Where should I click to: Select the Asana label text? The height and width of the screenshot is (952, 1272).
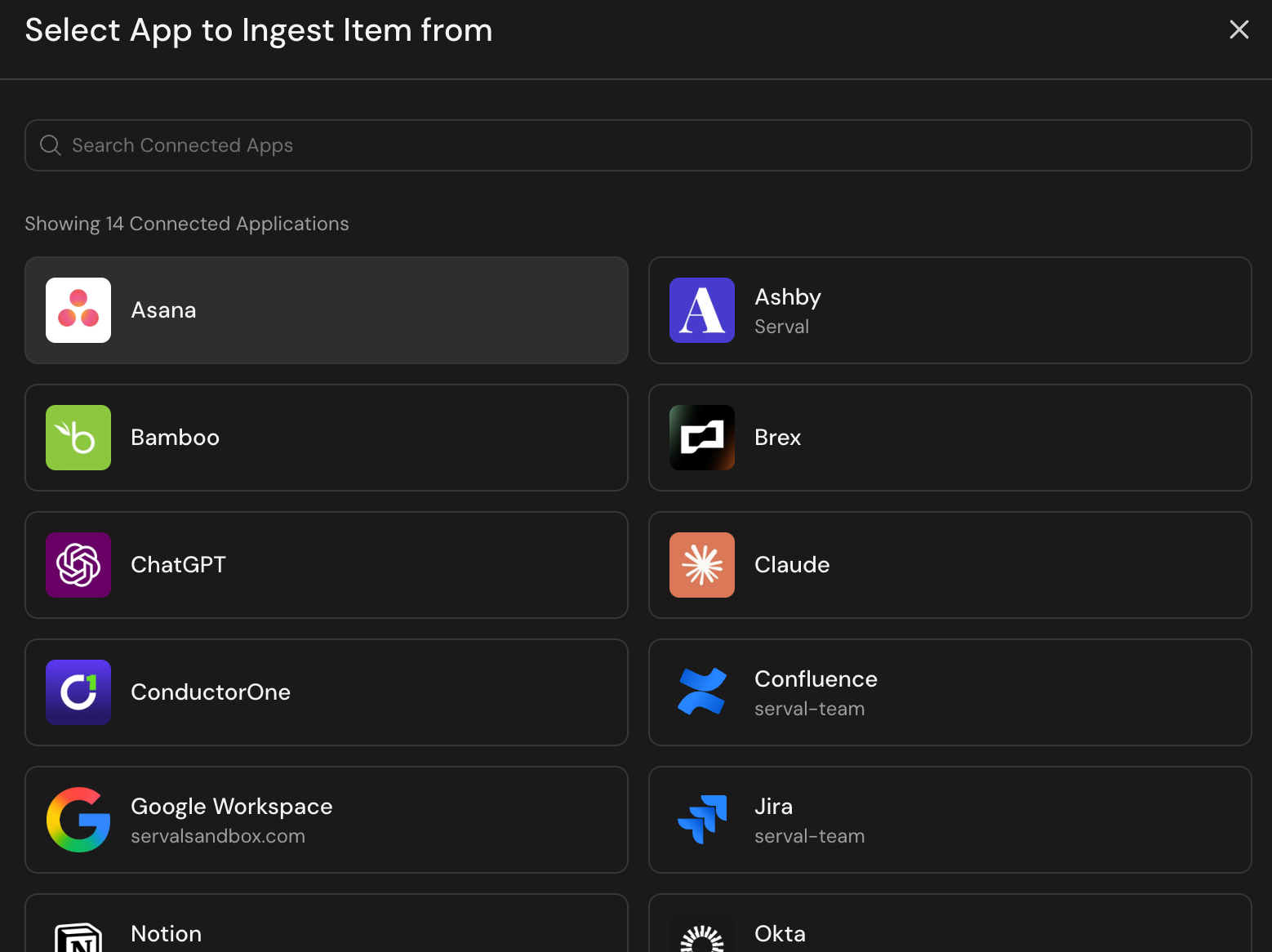(163, 310)
